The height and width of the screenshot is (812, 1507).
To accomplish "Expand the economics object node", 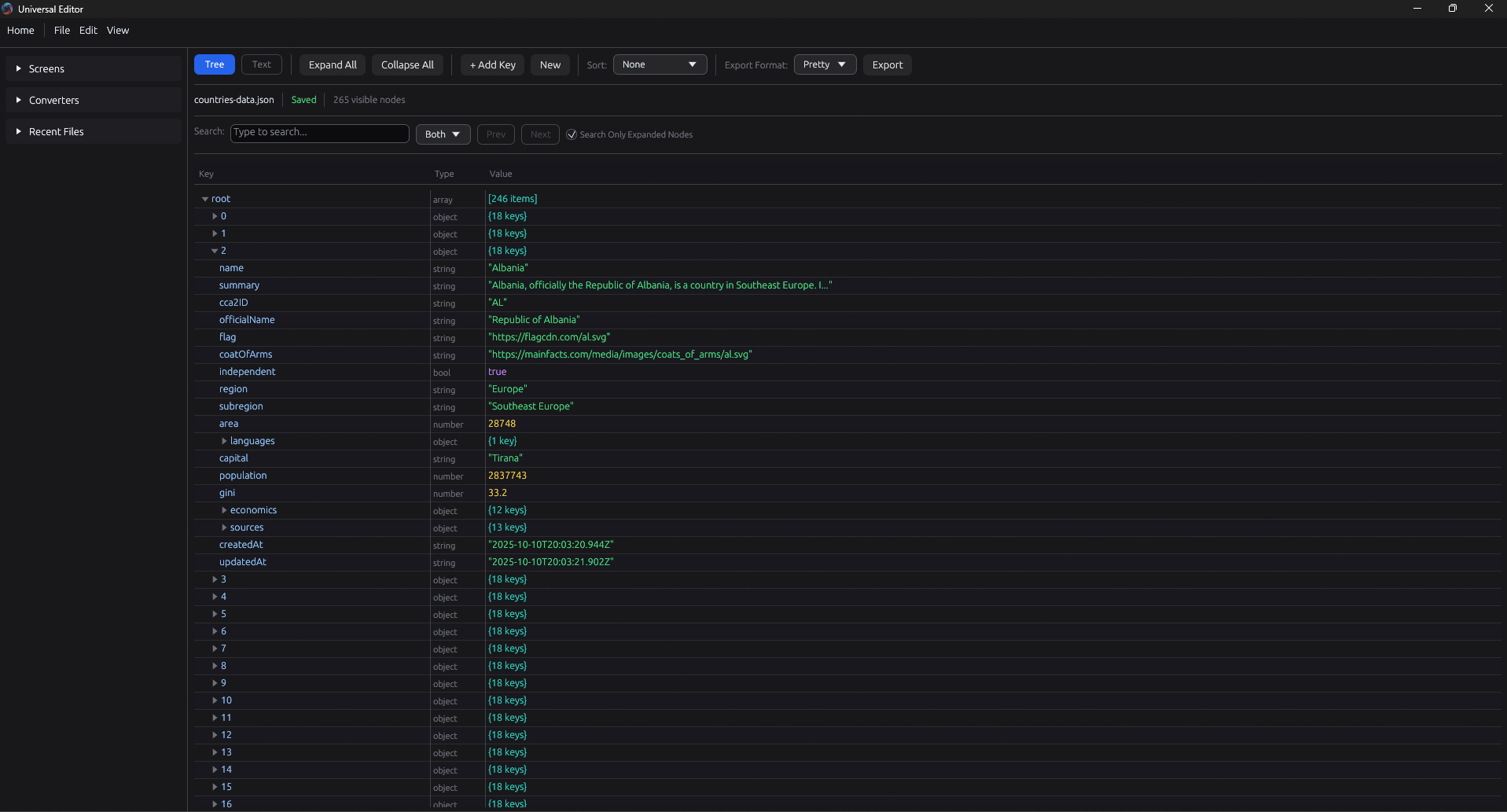I will (224, 510).
